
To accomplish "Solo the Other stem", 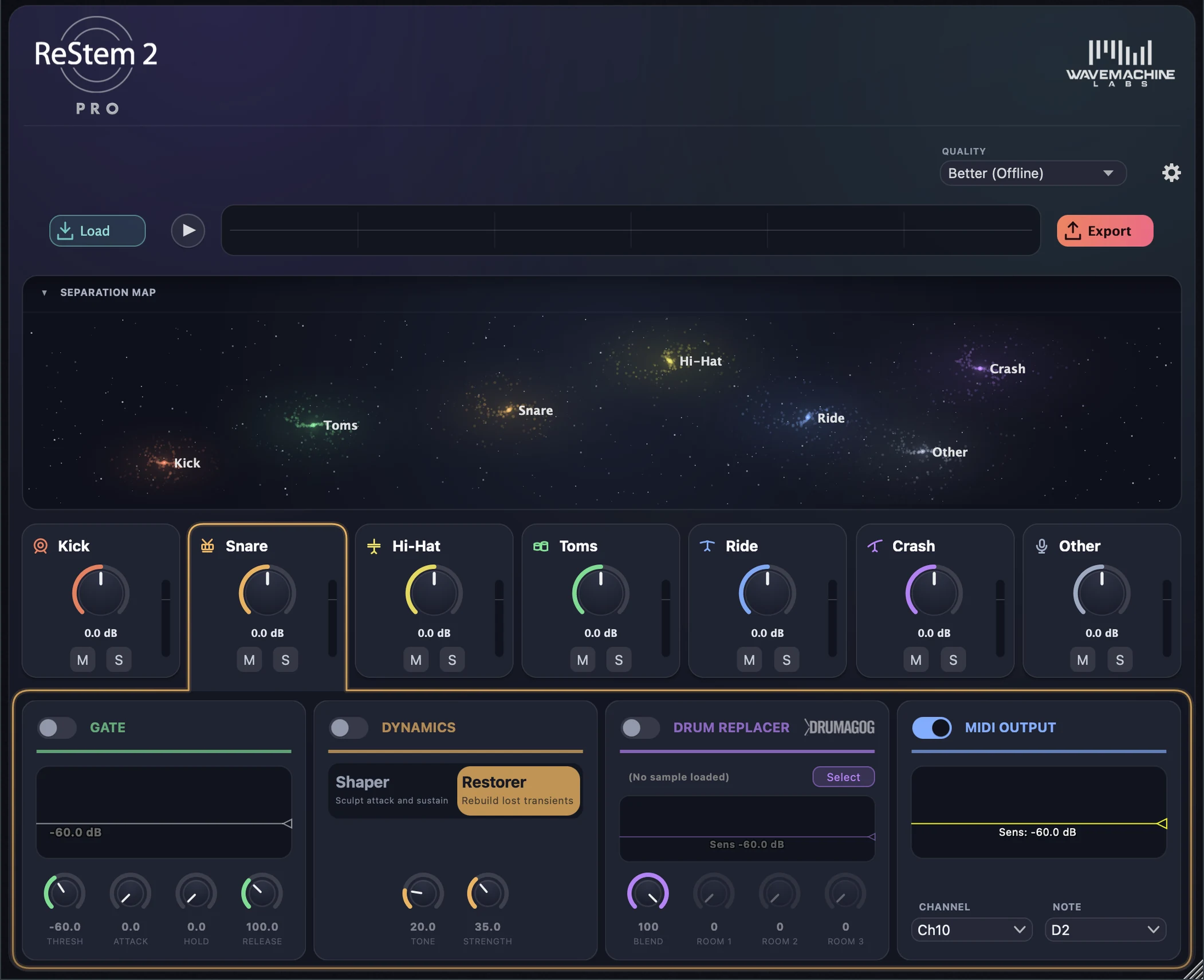I will (1120, 660).
